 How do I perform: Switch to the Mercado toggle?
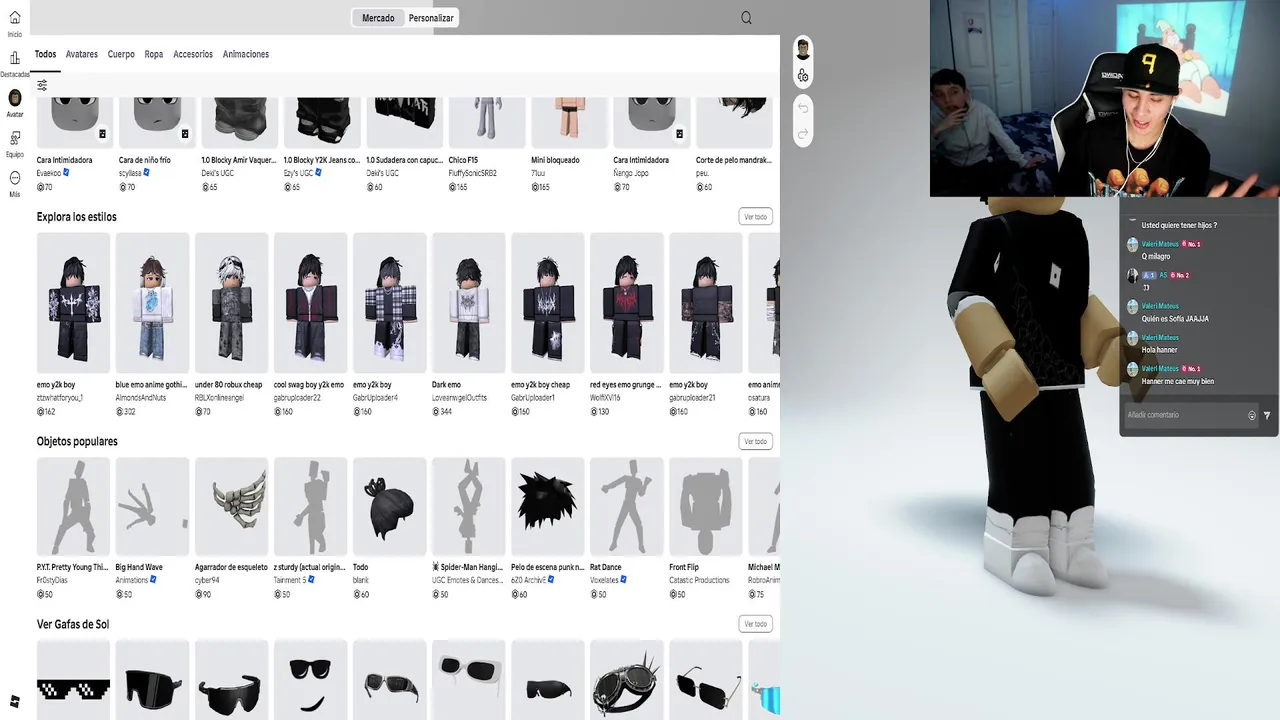point(378,18)
